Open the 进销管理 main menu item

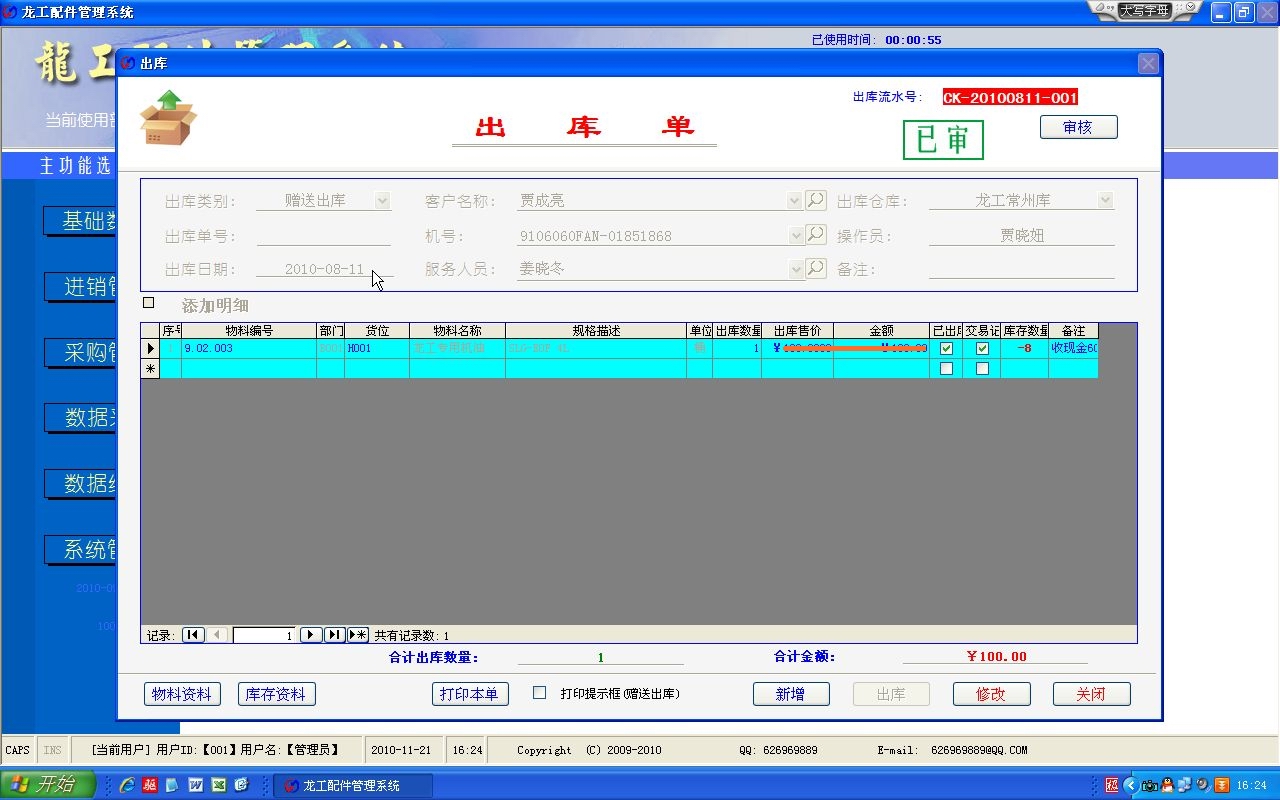pyautogui.click(x=80, y=287)
